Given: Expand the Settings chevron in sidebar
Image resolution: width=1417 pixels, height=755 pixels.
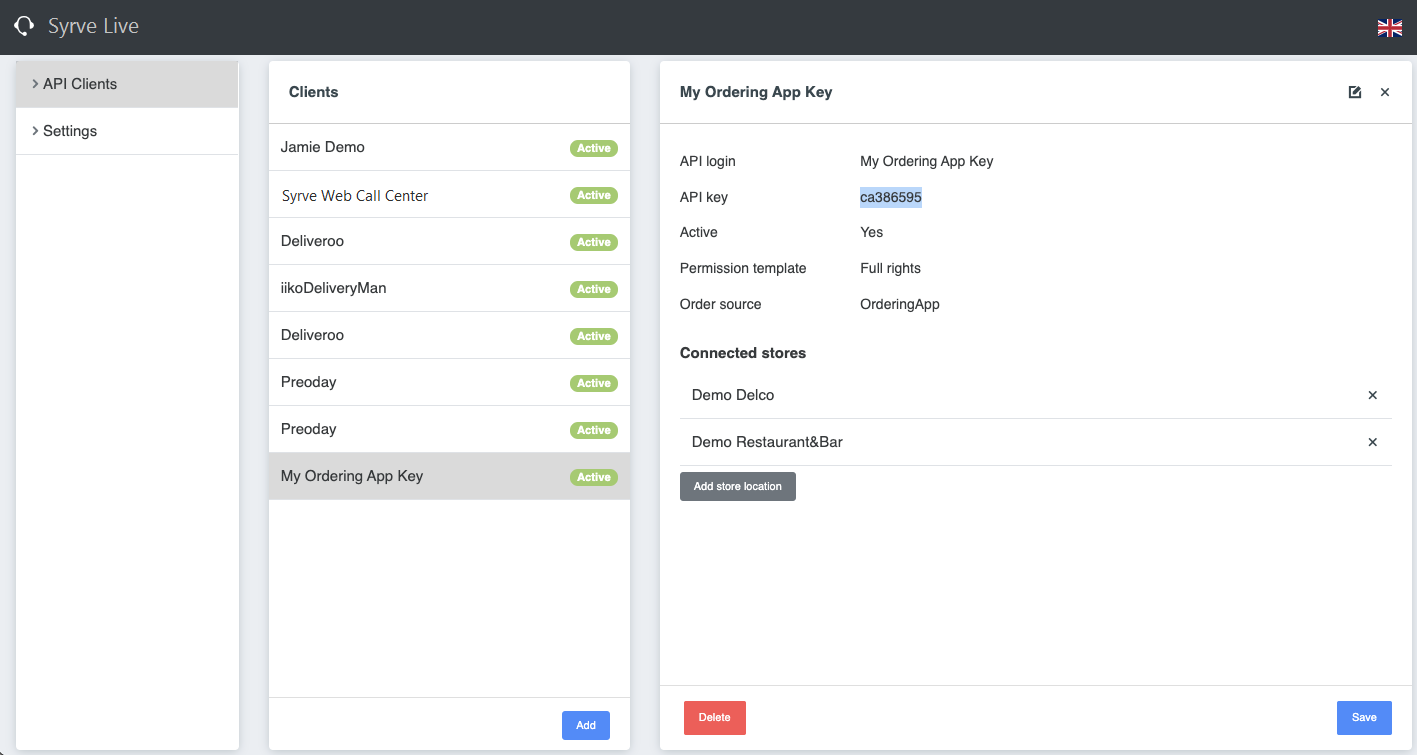Looking at the screenshot, I should tap(35, 131).
